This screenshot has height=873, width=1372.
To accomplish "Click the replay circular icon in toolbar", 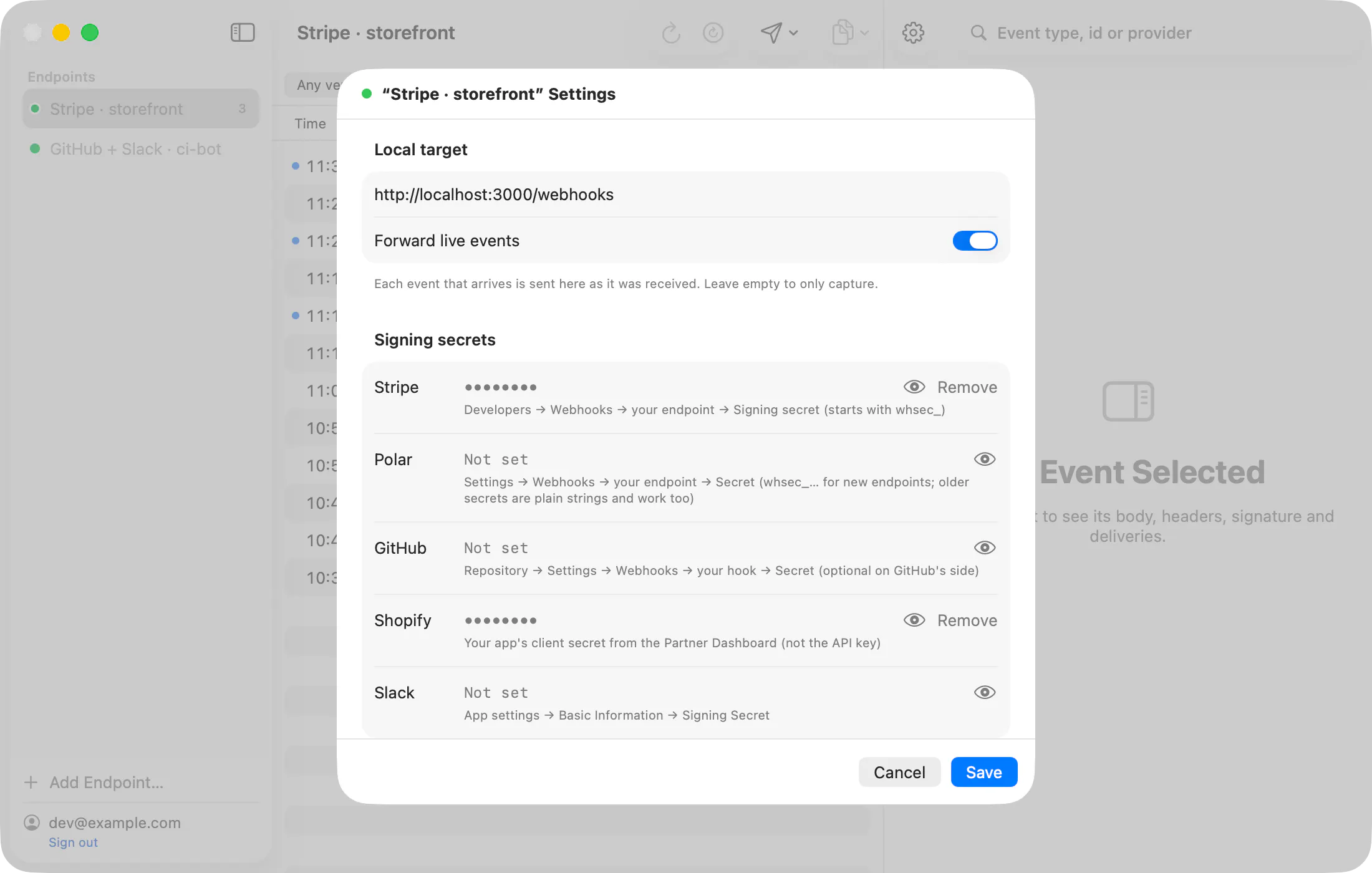I will coord(713,32).
